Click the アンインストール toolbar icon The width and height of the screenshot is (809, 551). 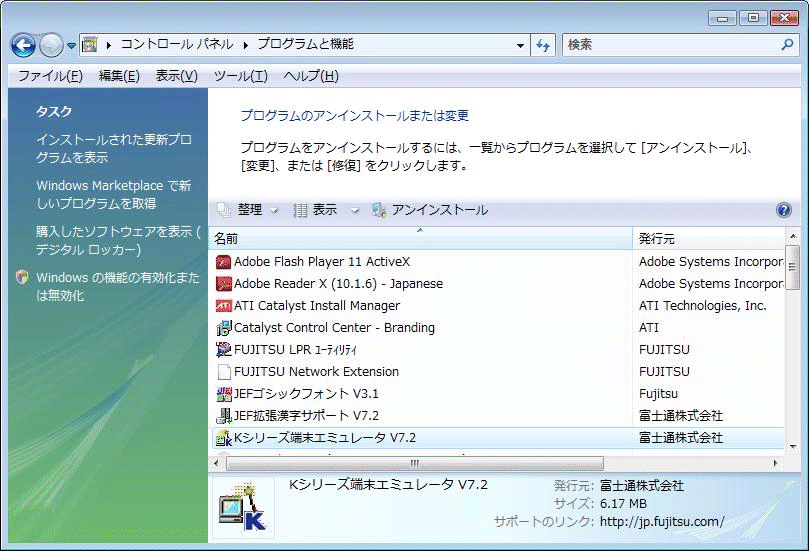click(x=379, y=210)
